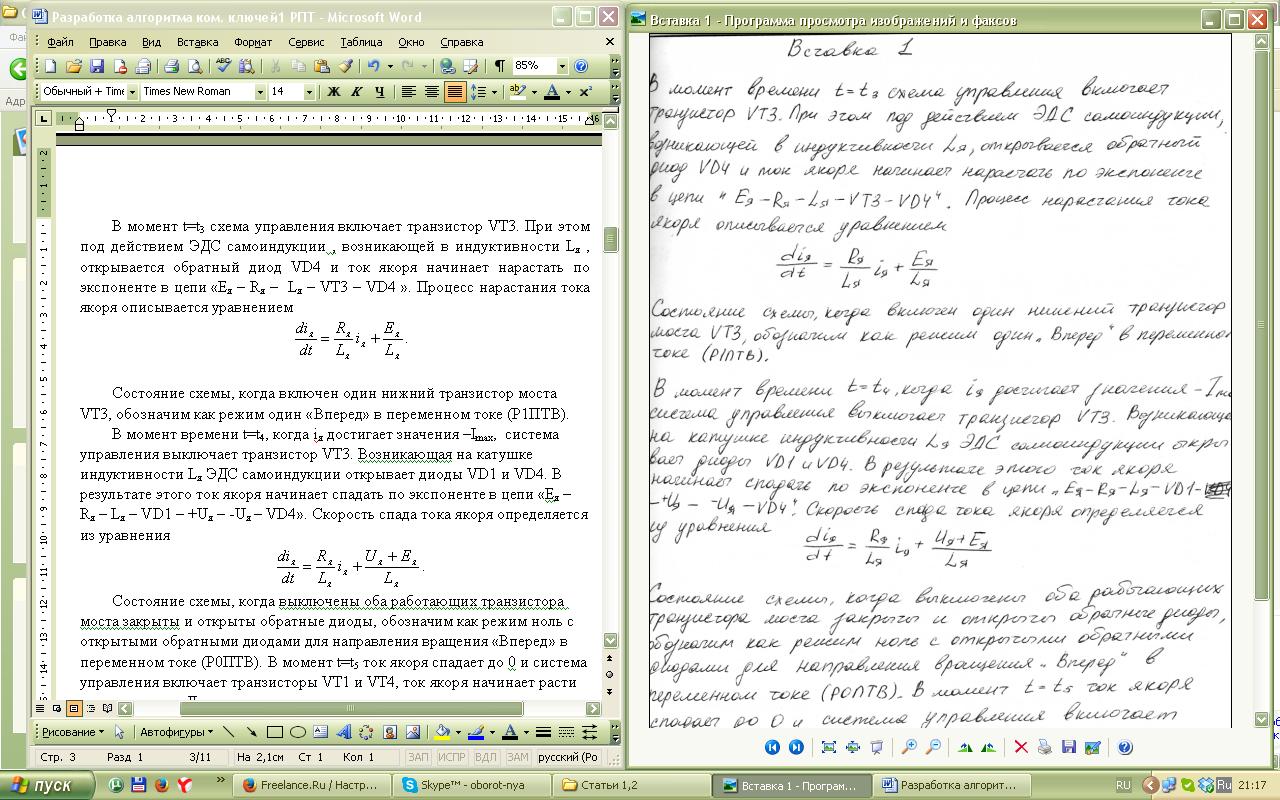Open the Статьи 1,2 folder taskbar button
Viewport: 1280px width, 800px height.
[x=630, y=785]
